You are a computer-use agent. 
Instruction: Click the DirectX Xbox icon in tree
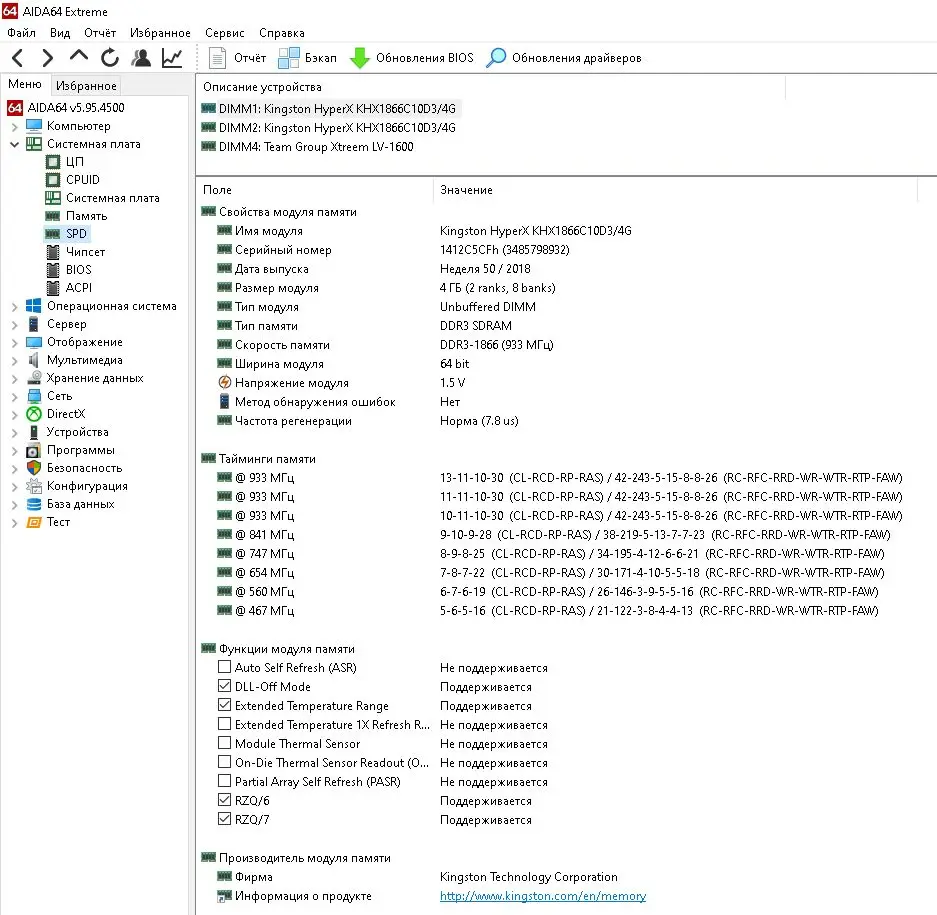34,414
